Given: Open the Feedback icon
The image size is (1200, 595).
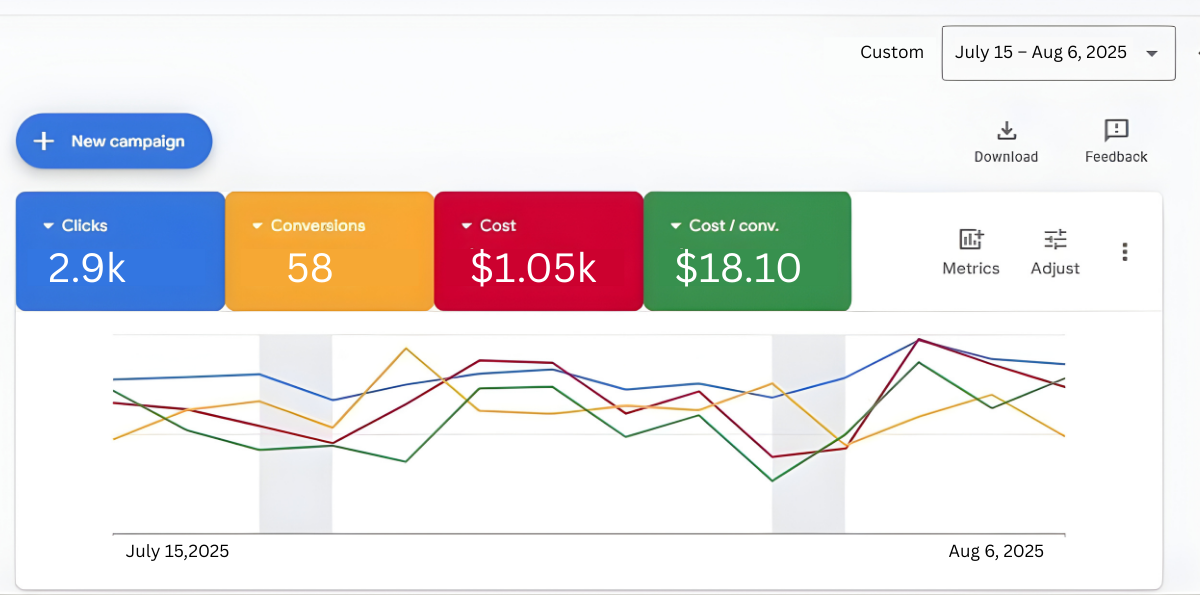Looking at the screenshot, I should coord(1116,131).
